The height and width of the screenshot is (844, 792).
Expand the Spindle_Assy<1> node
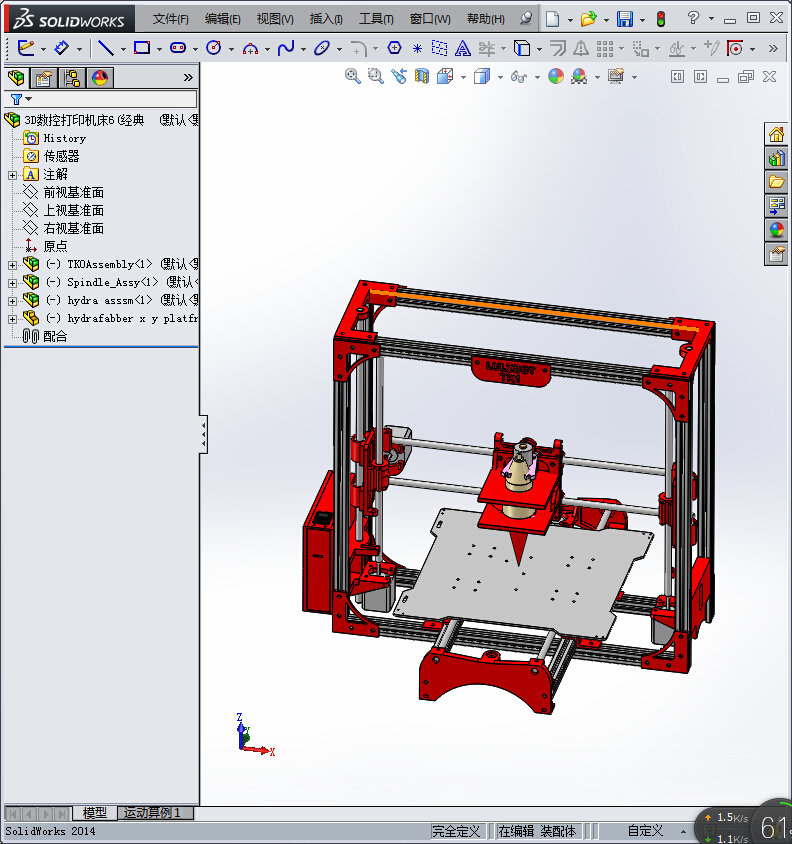[x=12, y=283]
